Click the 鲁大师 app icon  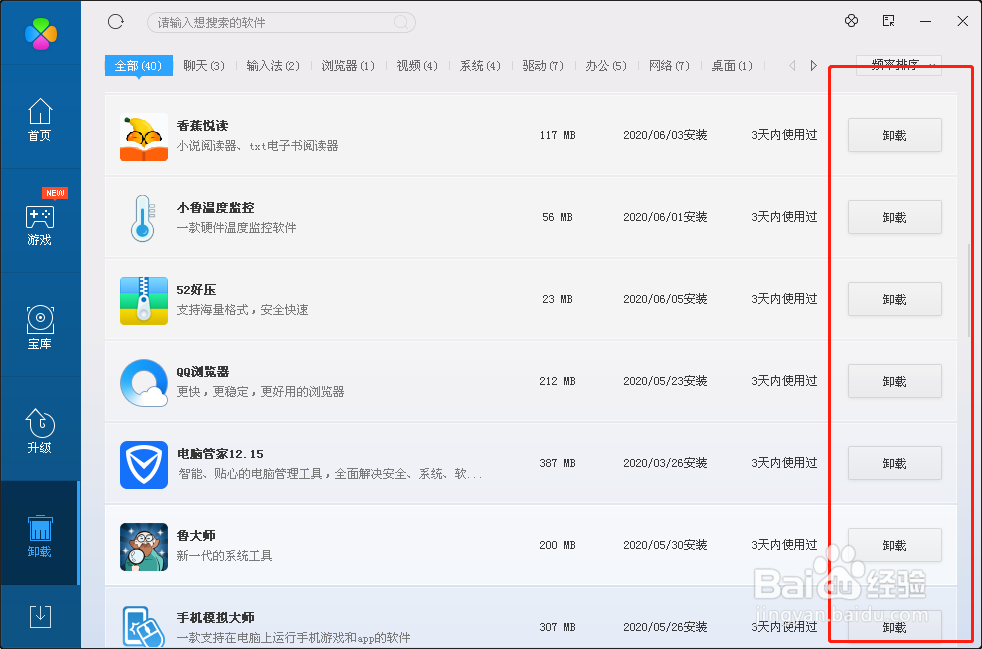coord(144,547)
